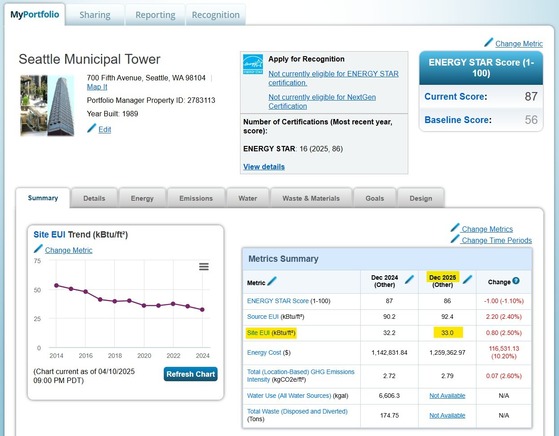559x436 pixels.
Task: Open the Recognition tab
Action: (x=216, y=15)
